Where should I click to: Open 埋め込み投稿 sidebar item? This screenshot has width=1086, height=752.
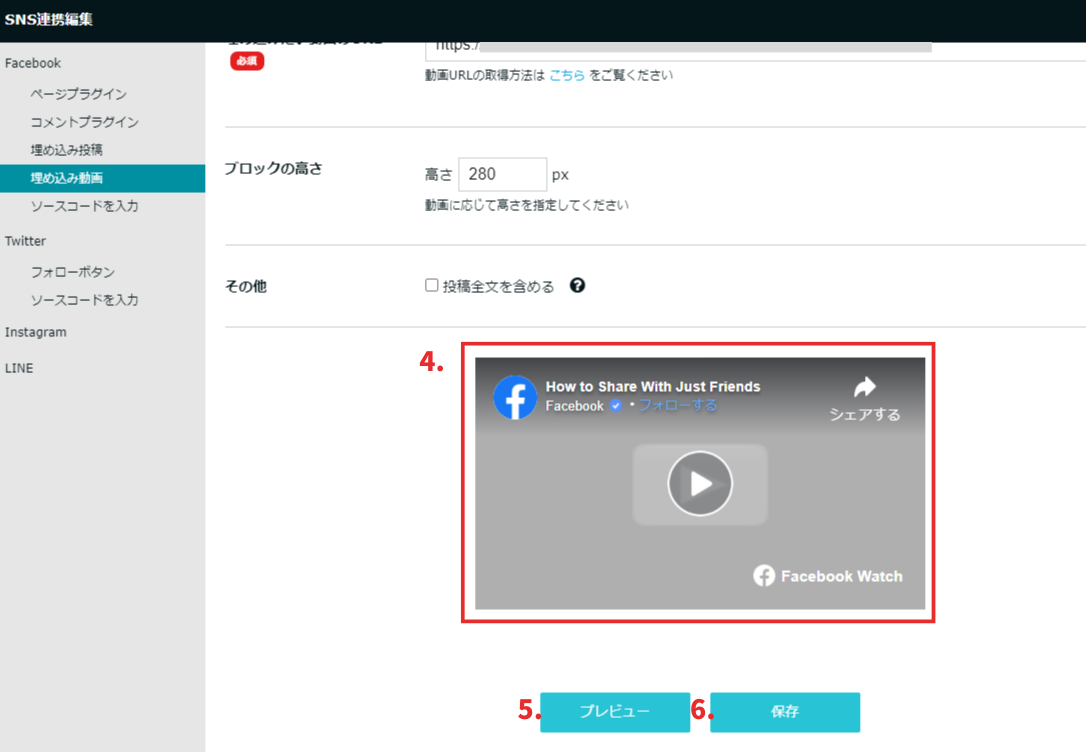click(66, 150)
